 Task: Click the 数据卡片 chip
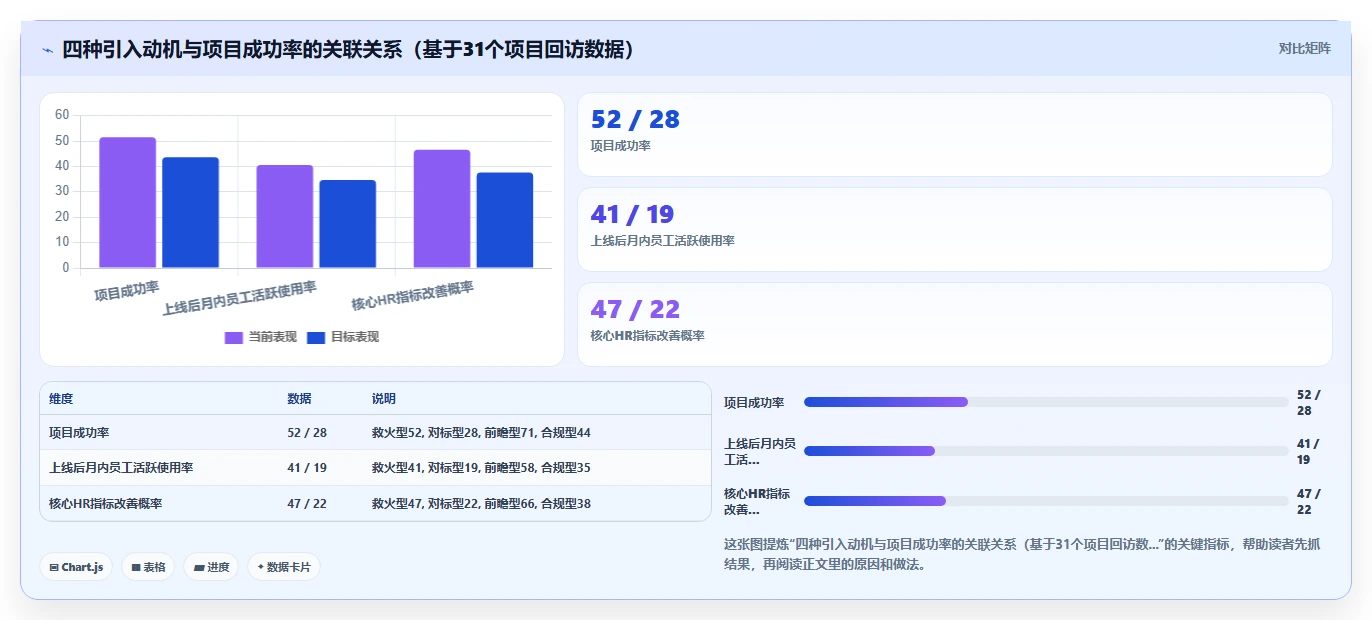click(x=284, y=567)
